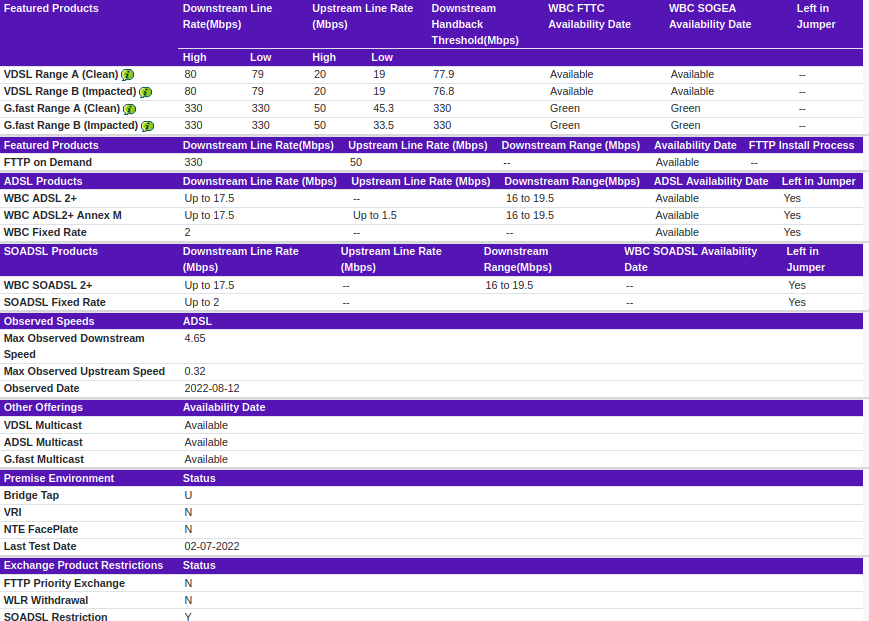869x621 pixels.
Task: Click the Other Offerings section header
Action: [43, 407]
